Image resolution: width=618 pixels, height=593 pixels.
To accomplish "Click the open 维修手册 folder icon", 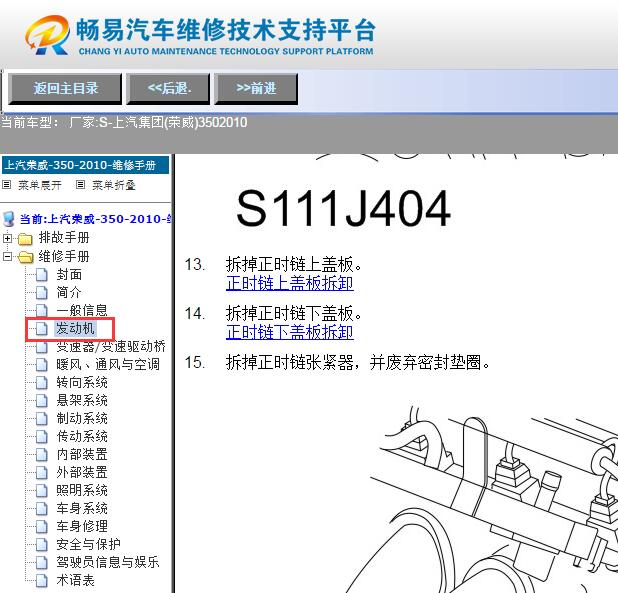I will [26, 257].
